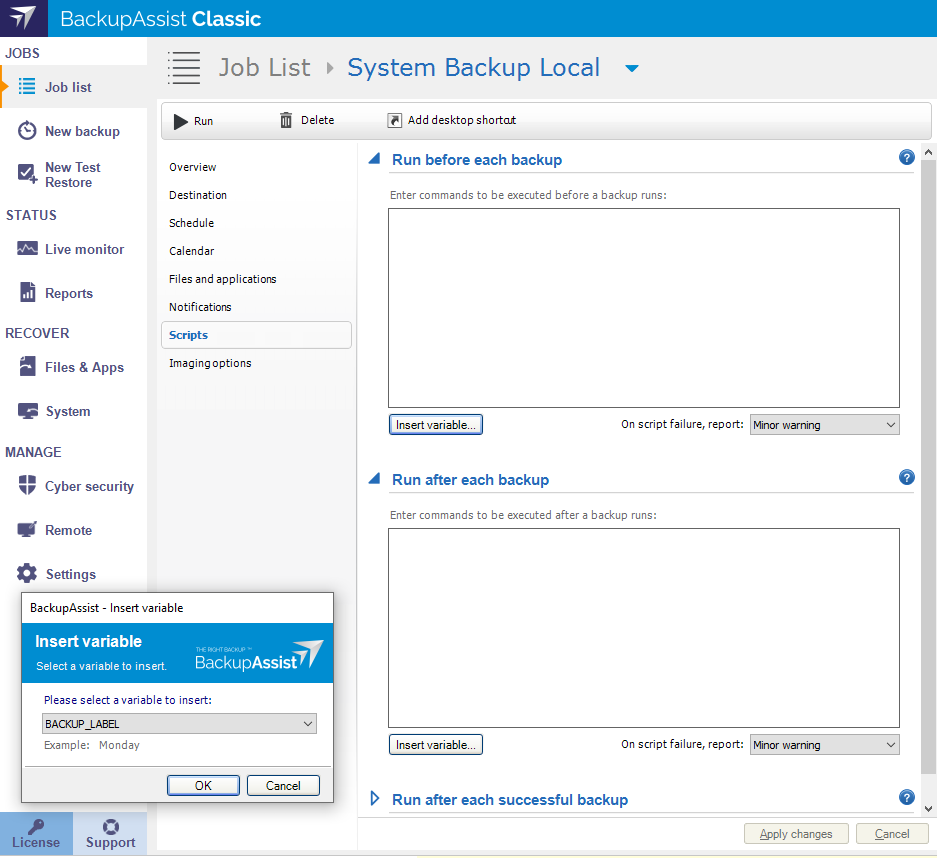
Task: Switch to the Notifications tab
Action: pyautogui.click(x=200, y=307)
